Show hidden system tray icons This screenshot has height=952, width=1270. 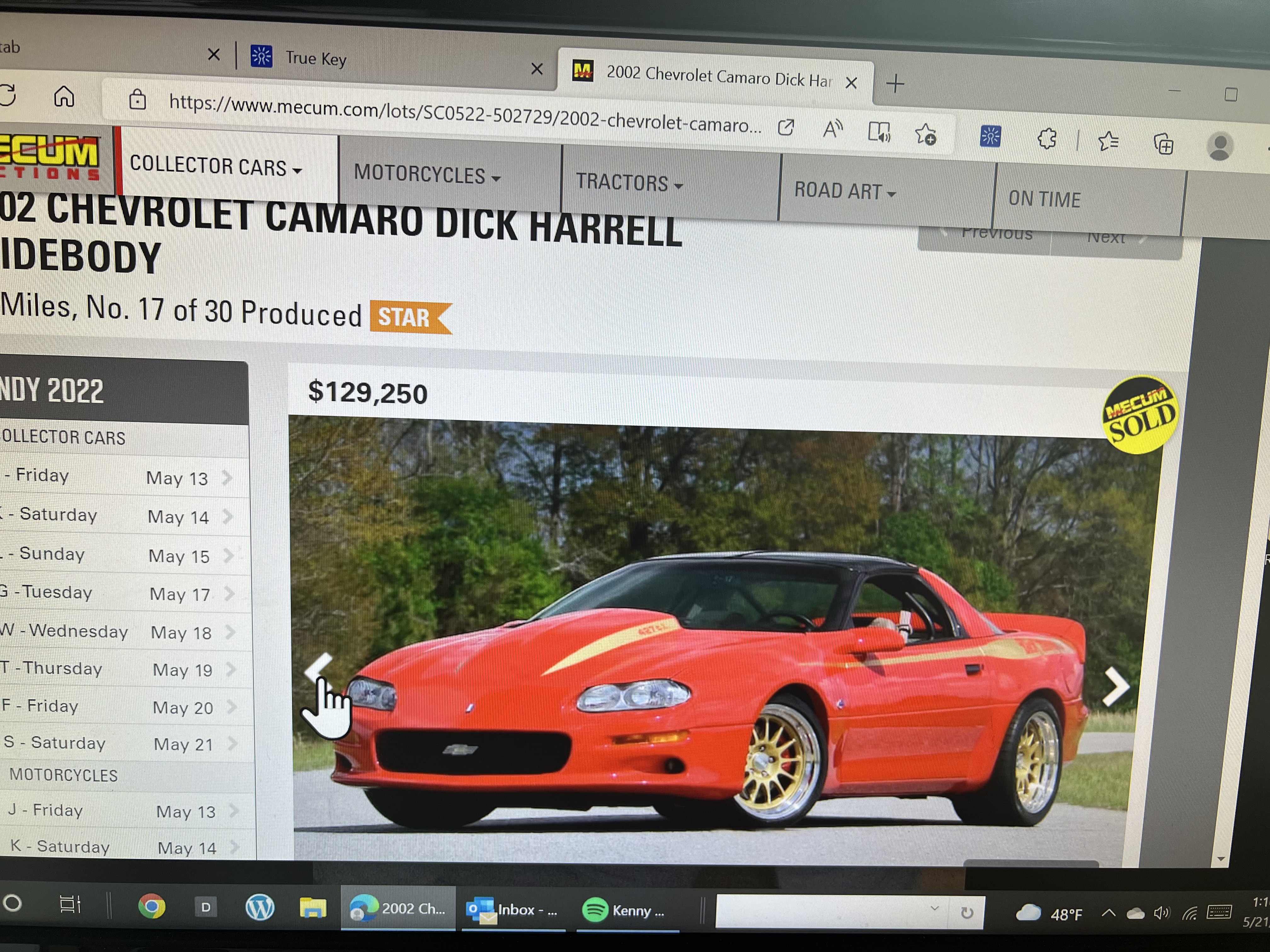point(1109,912)
